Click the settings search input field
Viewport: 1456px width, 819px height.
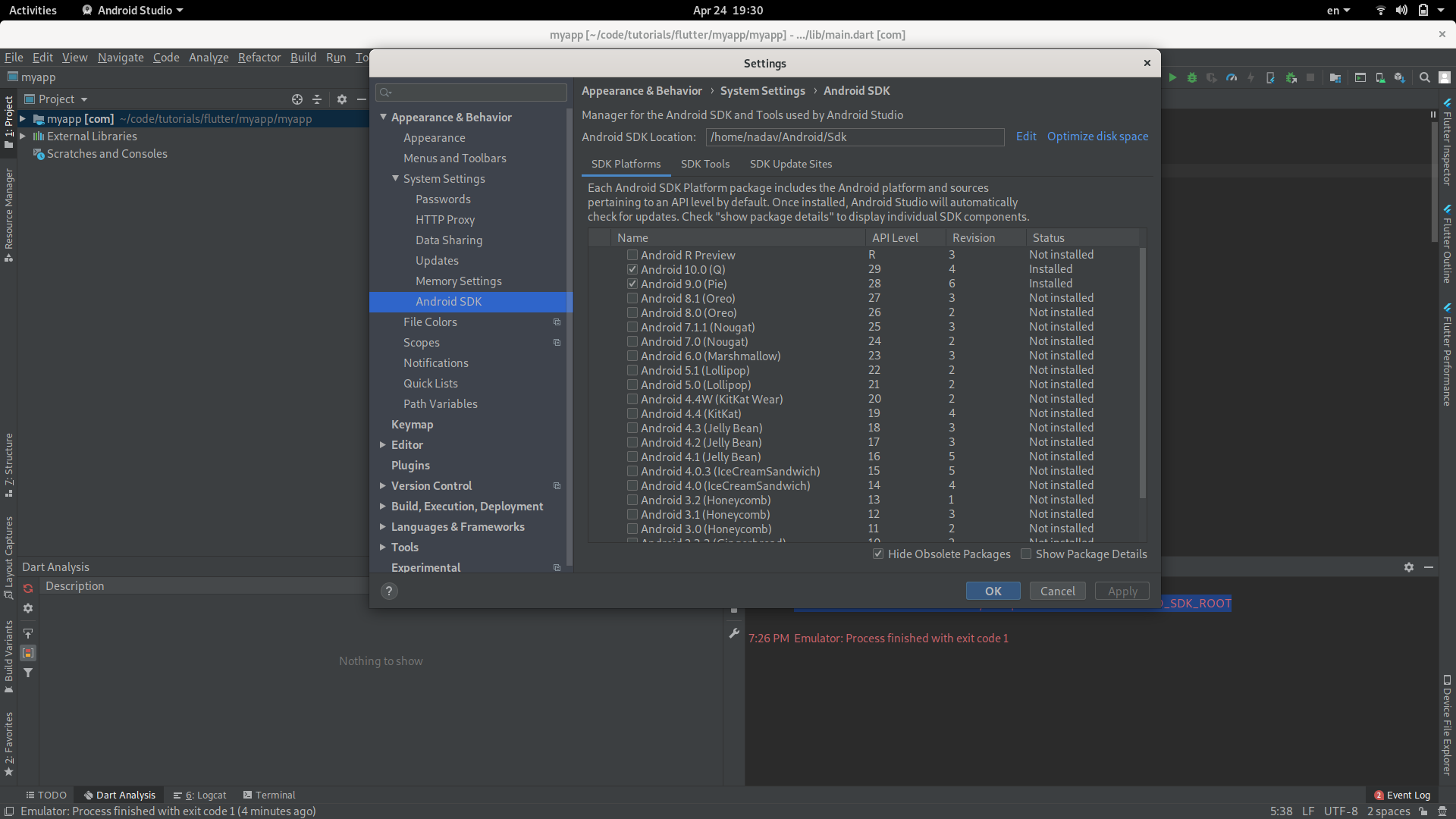pos(472,93)
